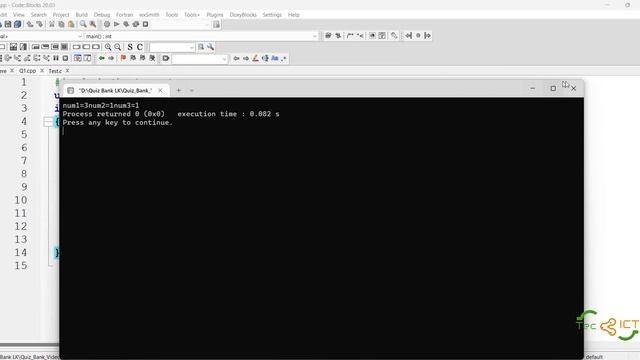
Task: Open the Build menu
Action: (82, 15)
